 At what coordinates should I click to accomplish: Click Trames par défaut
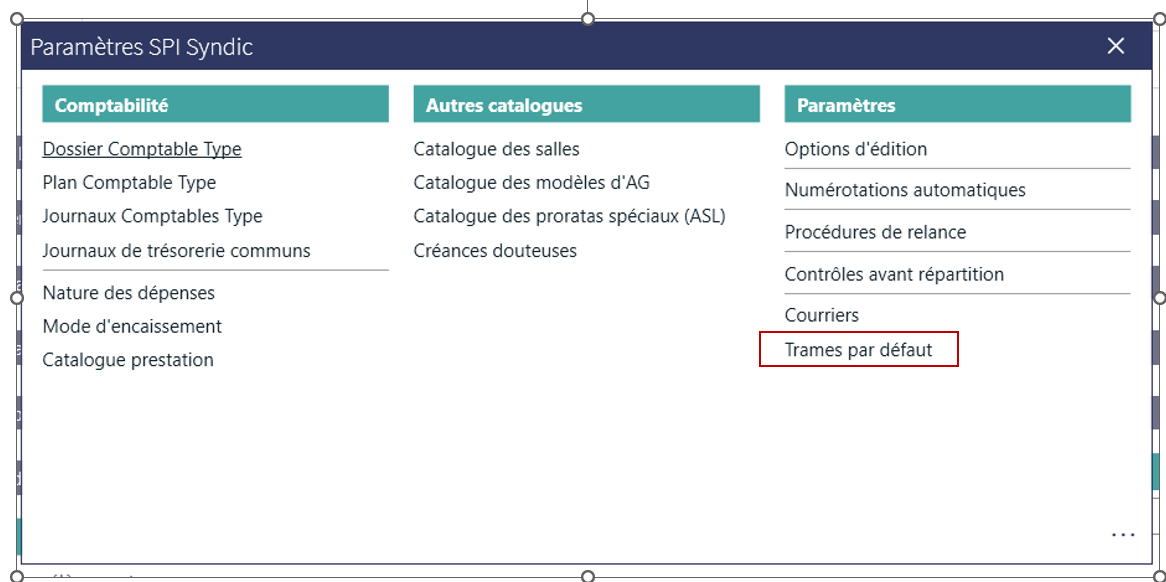pyautogui.click(x=858, y=350)
